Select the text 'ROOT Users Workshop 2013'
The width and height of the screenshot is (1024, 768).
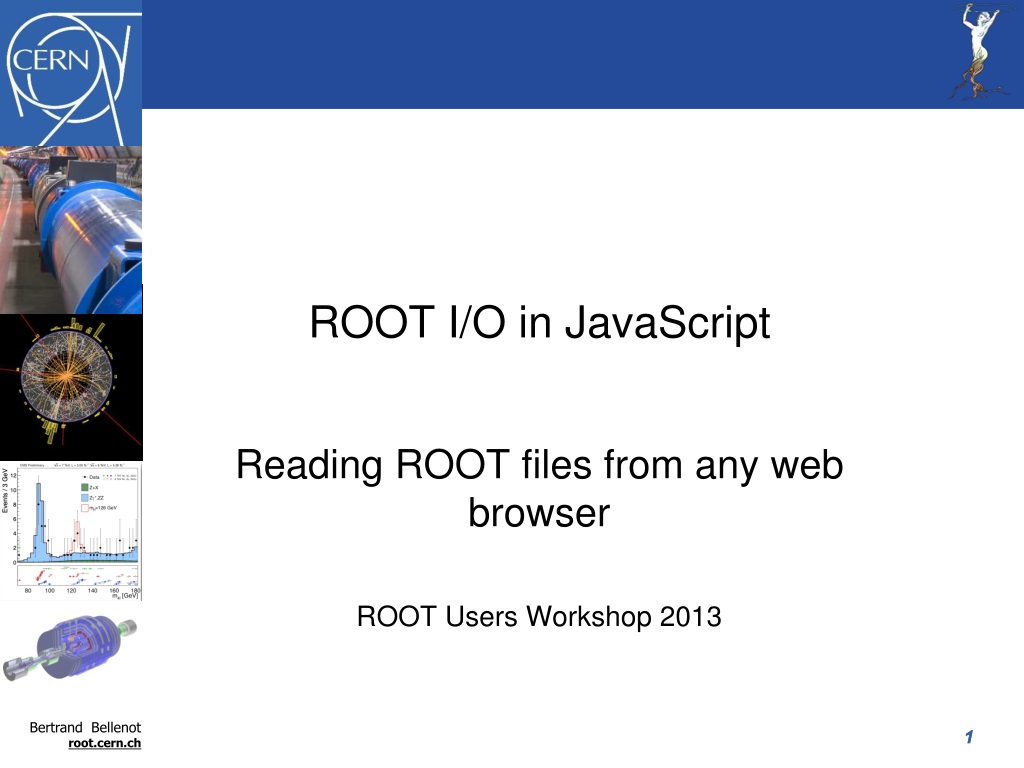(539, 616)
